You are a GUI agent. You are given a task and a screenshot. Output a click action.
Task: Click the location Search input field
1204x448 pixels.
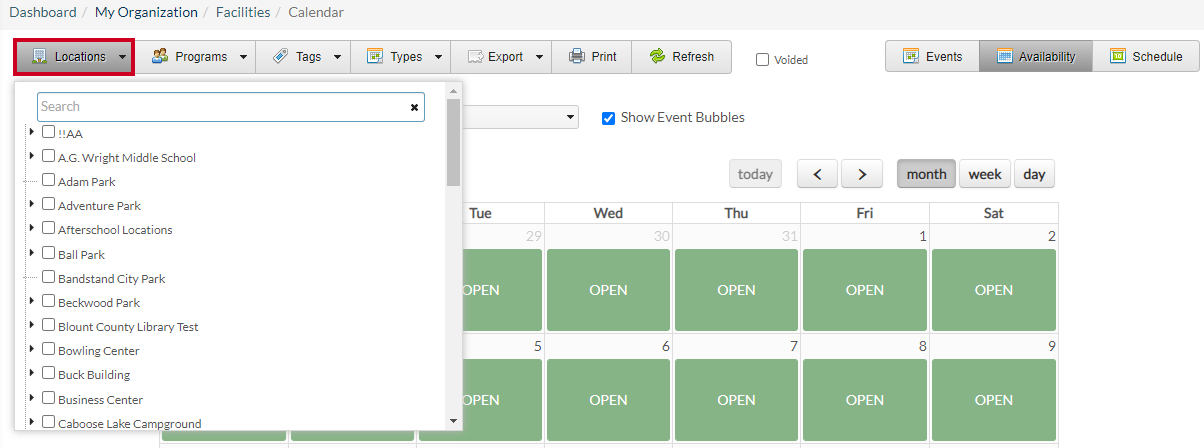(x=222, y=107)
